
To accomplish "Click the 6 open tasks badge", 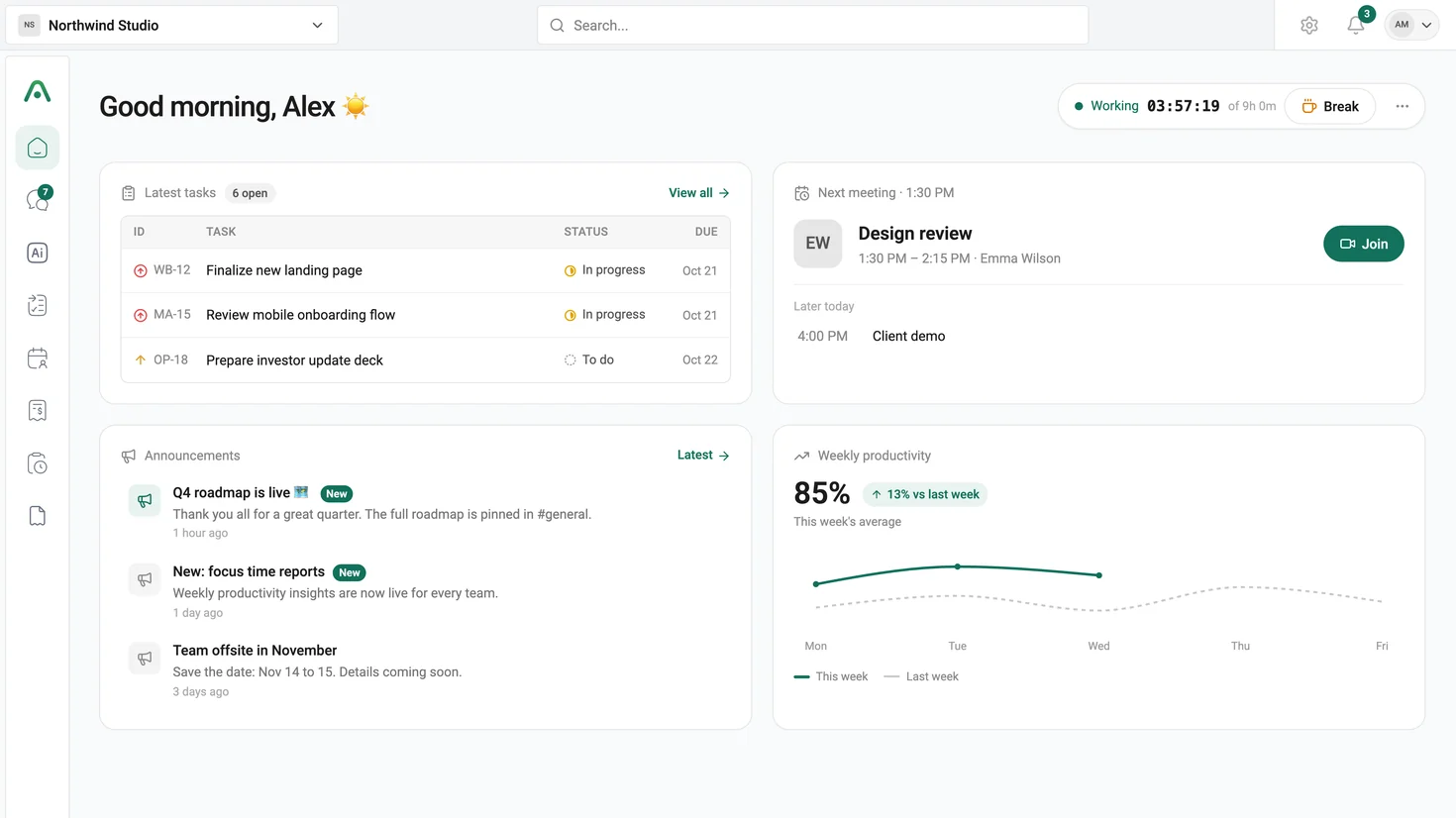I will (x=250, y=193).
